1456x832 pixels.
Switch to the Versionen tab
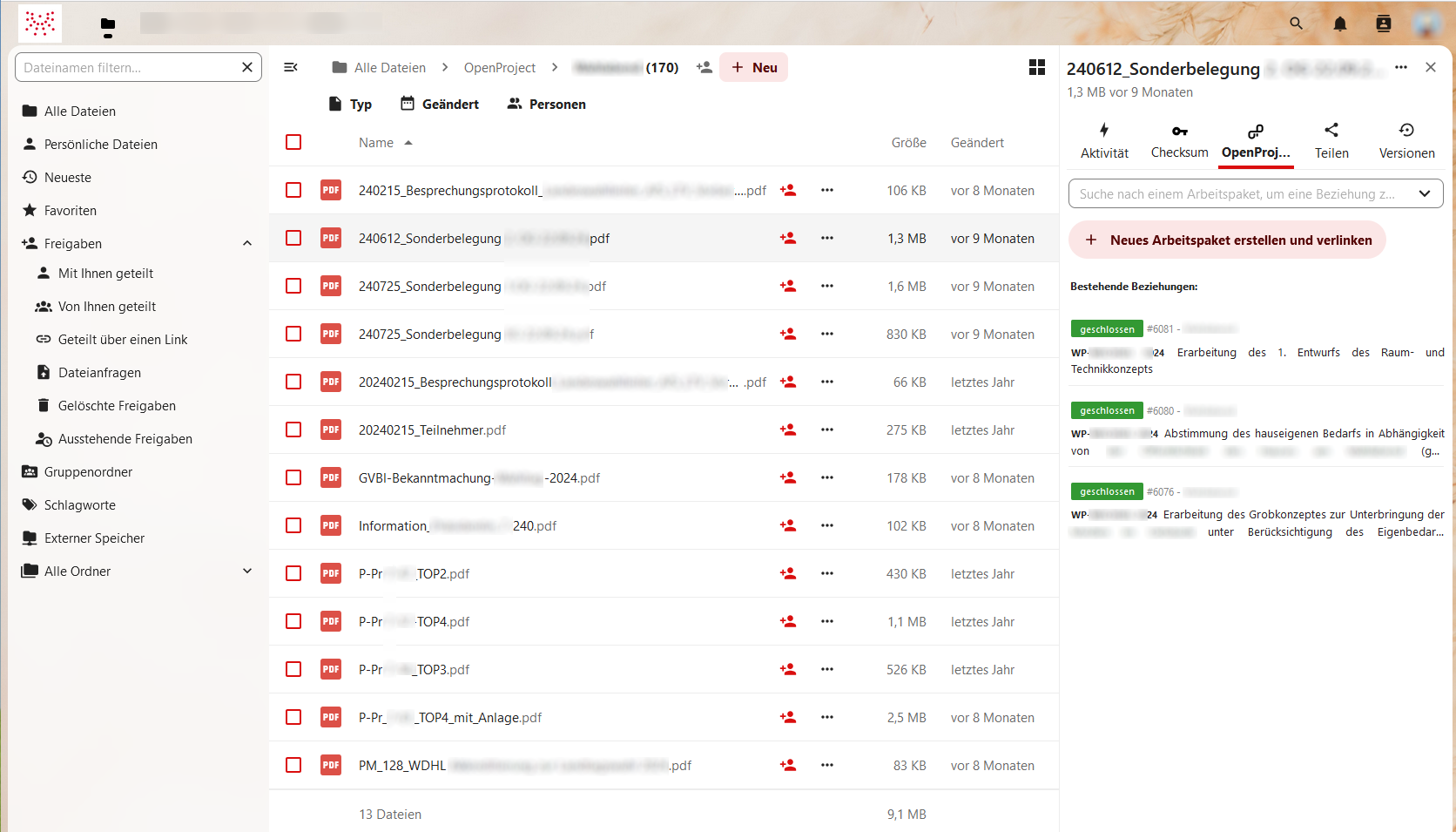(x=1405, y=141)
